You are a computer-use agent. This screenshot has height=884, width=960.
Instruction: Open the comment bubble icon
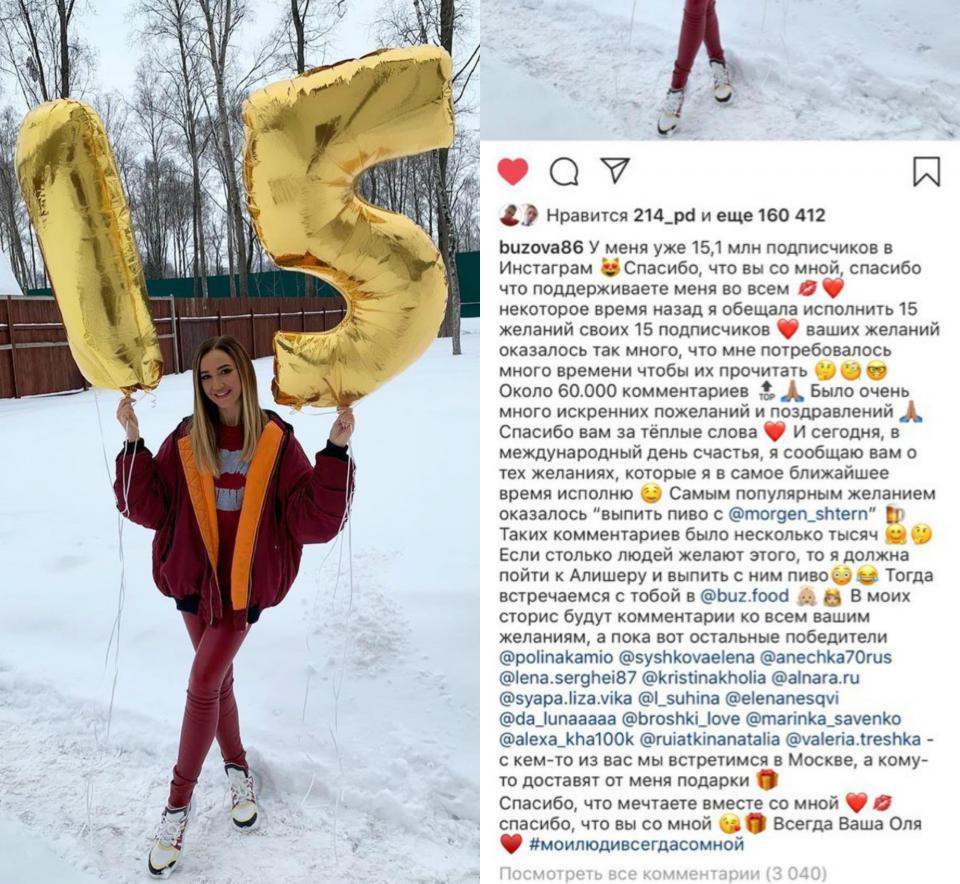pos(564,172)
